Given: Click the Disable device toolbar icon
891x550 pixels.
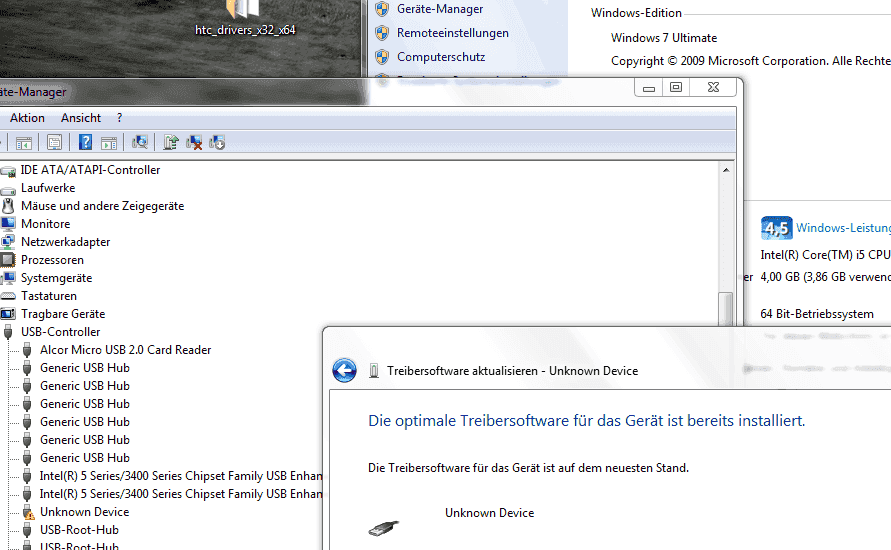Looking at the screenshot, I should tap(217, 143).
